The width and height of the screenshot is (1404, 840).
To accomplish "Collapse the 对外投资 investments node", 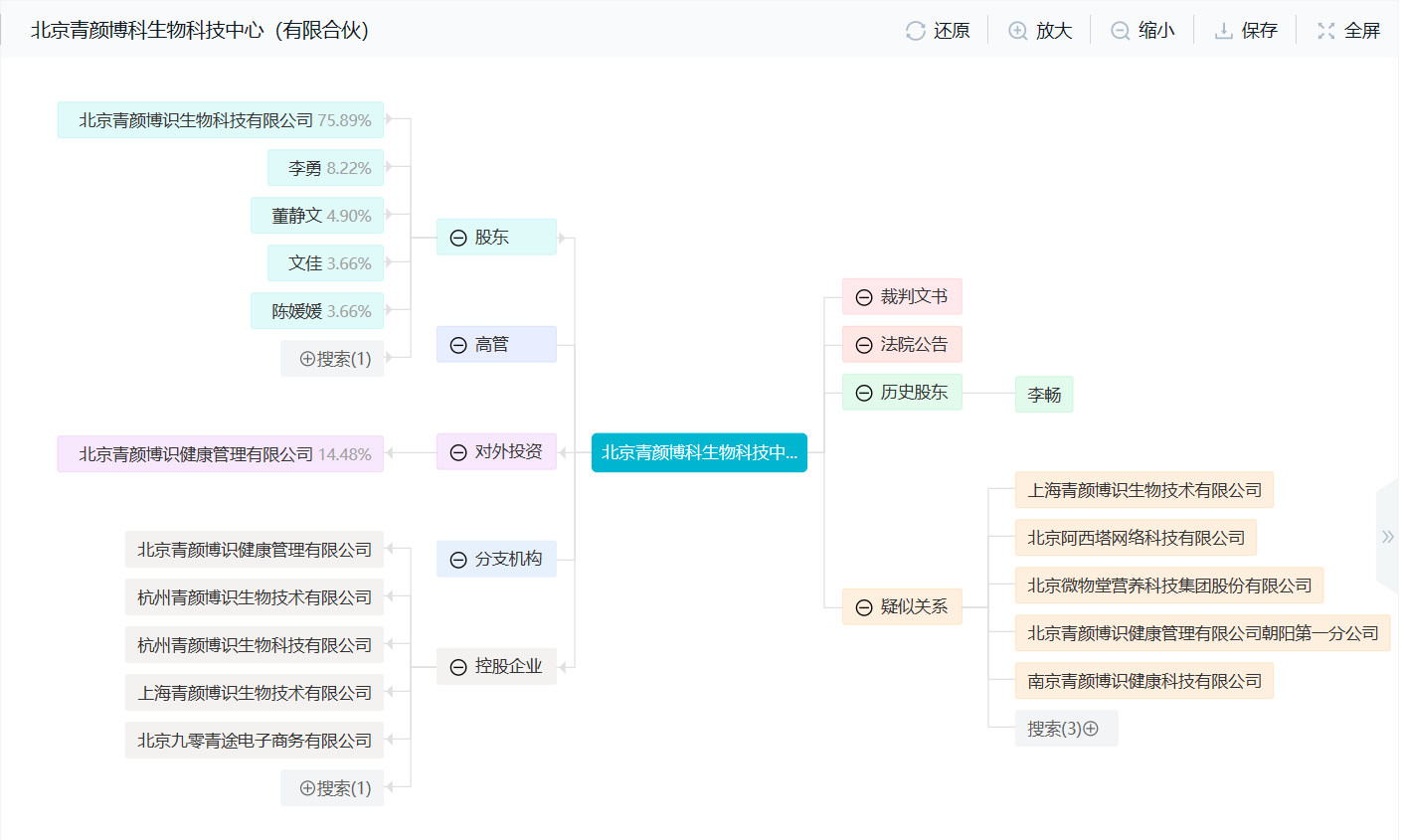I will coord(458,452).
